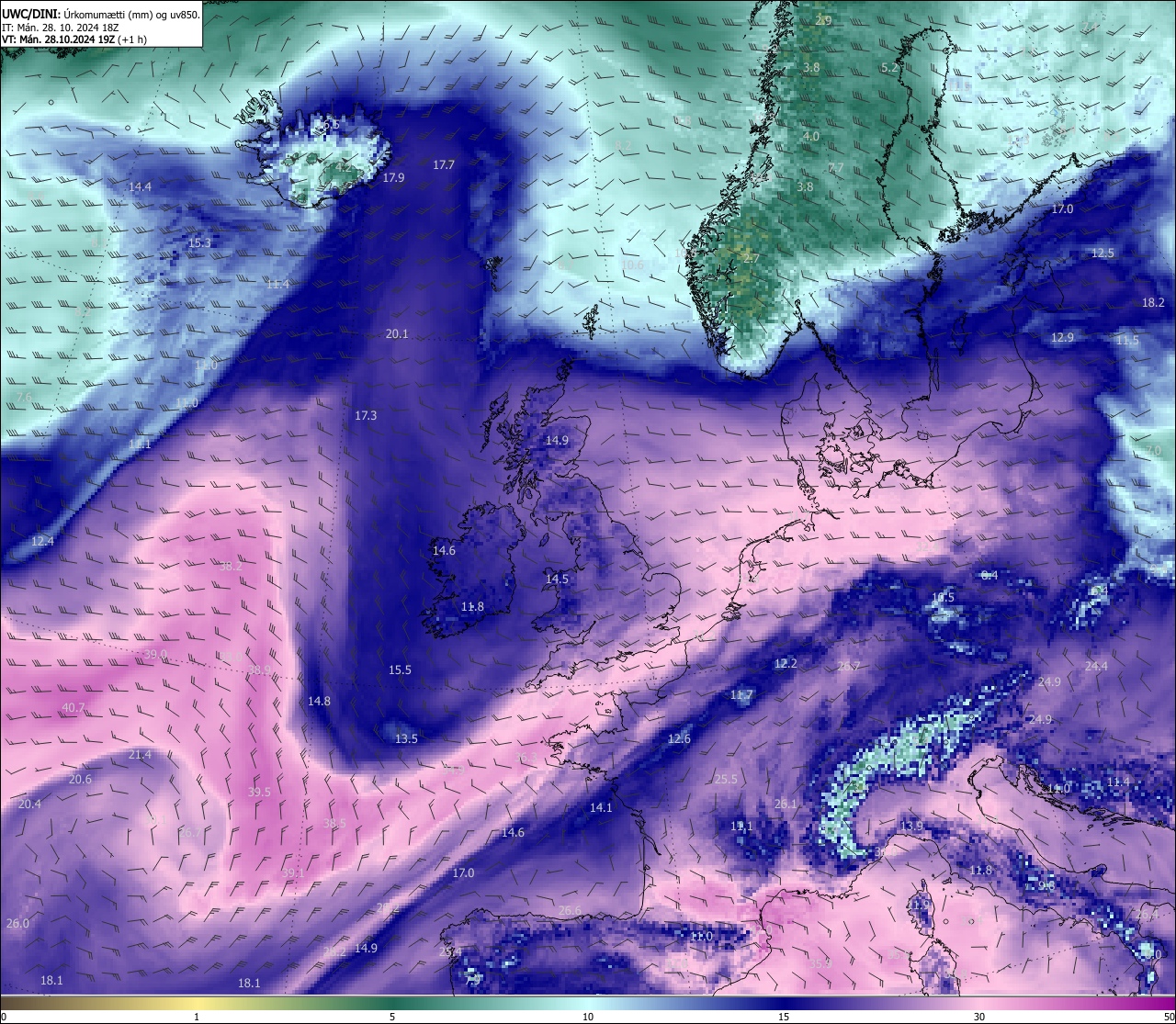Click the 26.0 value at the lower left
The image size is (1176, 1024).
(x=17, y=923)
